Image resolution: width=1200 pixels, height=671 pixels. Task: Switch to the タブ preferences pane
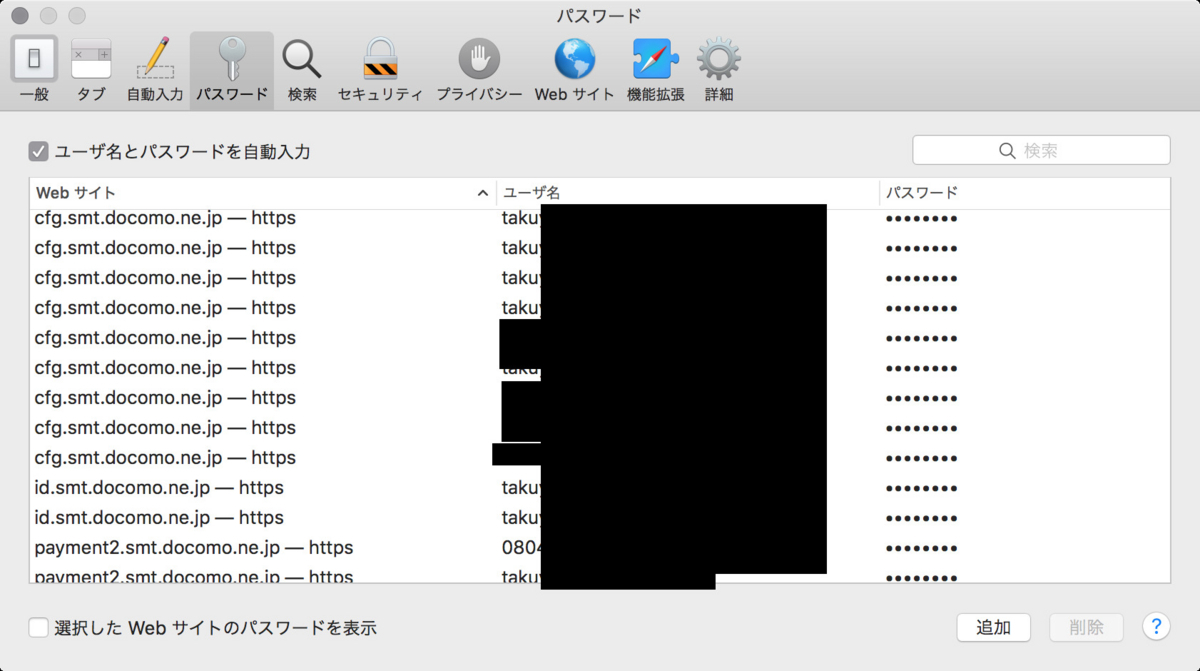91,69
